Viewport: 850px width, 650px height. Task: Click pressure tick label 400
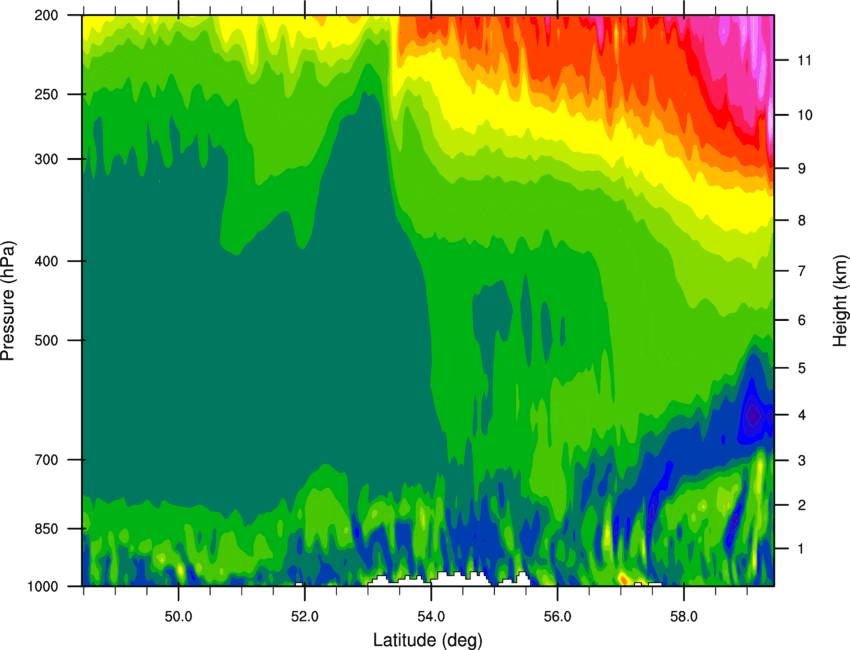coord(47,261)
